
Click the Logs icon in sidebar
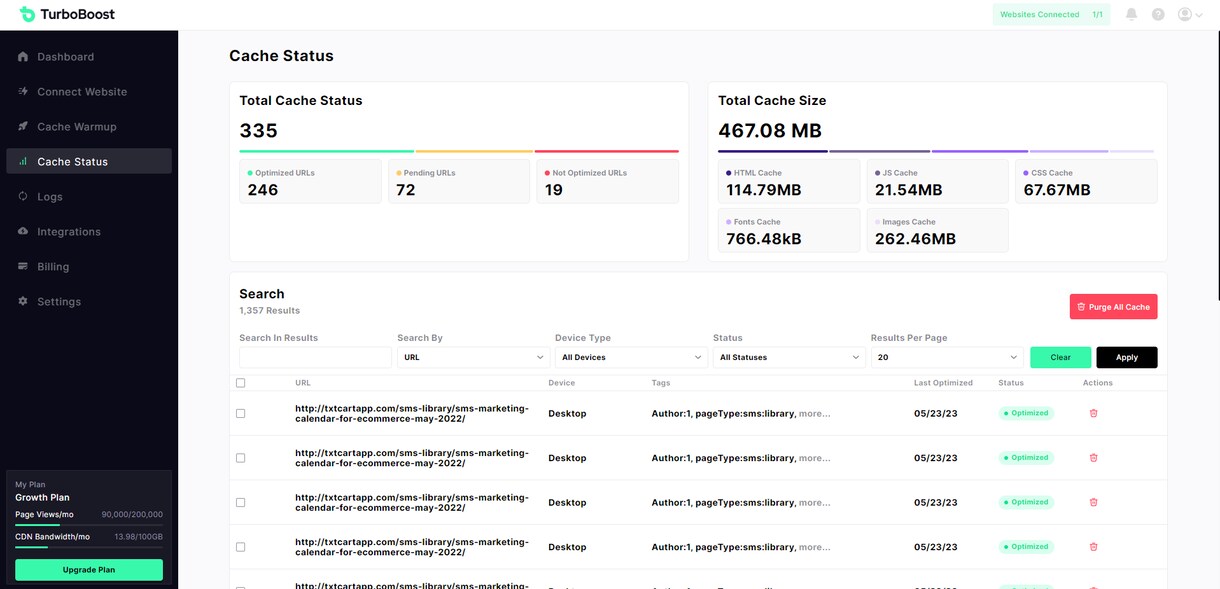23,197
